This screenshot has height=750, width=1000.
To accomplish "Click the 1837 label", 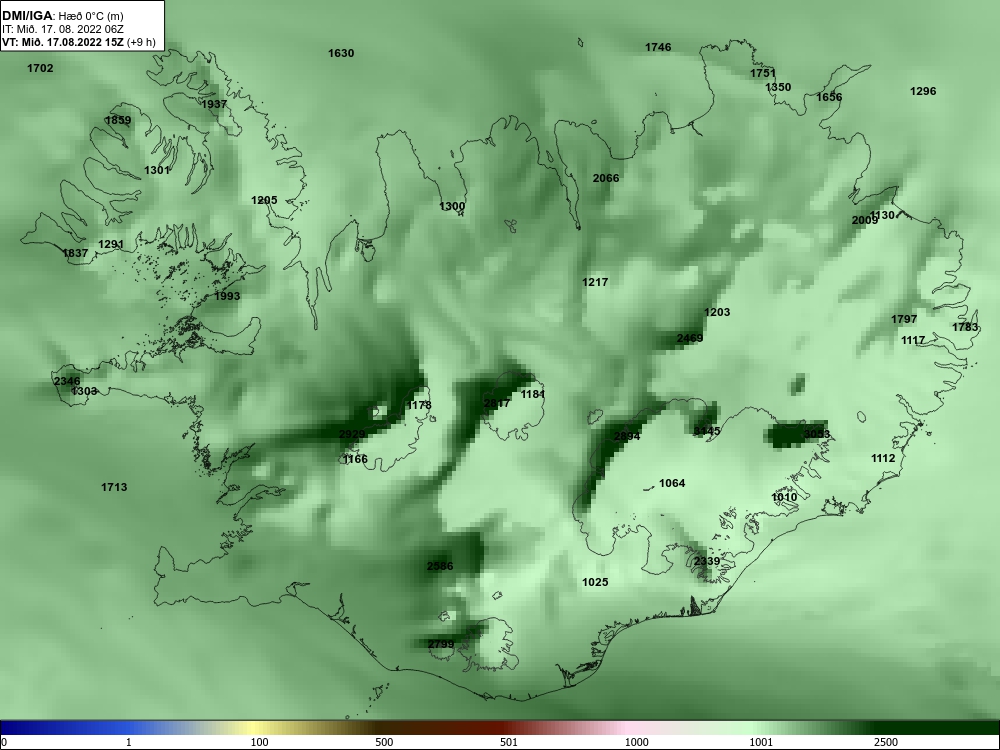I will tap(75, 253).
